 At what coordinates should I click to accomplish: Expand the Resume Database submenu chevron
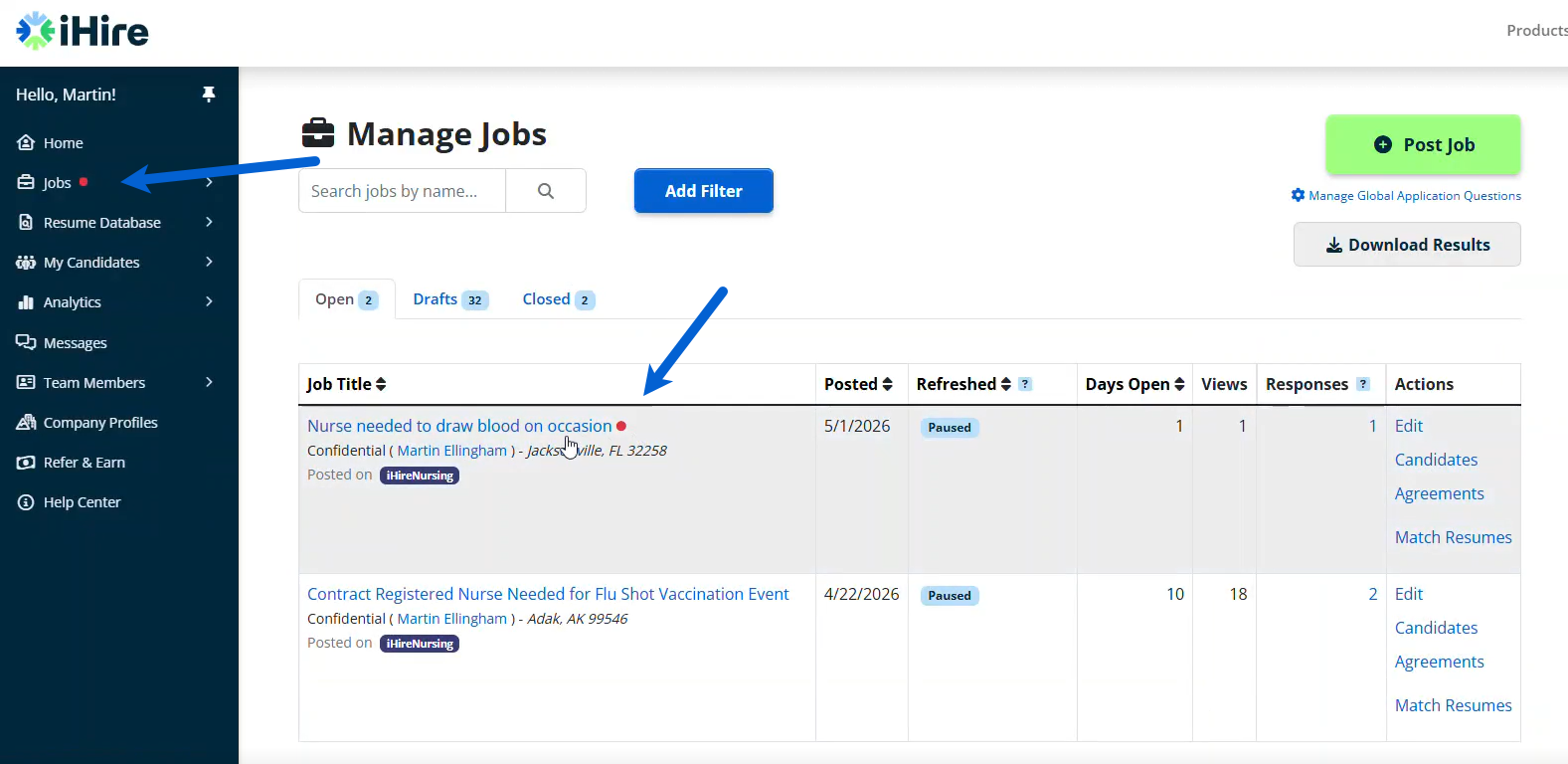tap(209, 222)
